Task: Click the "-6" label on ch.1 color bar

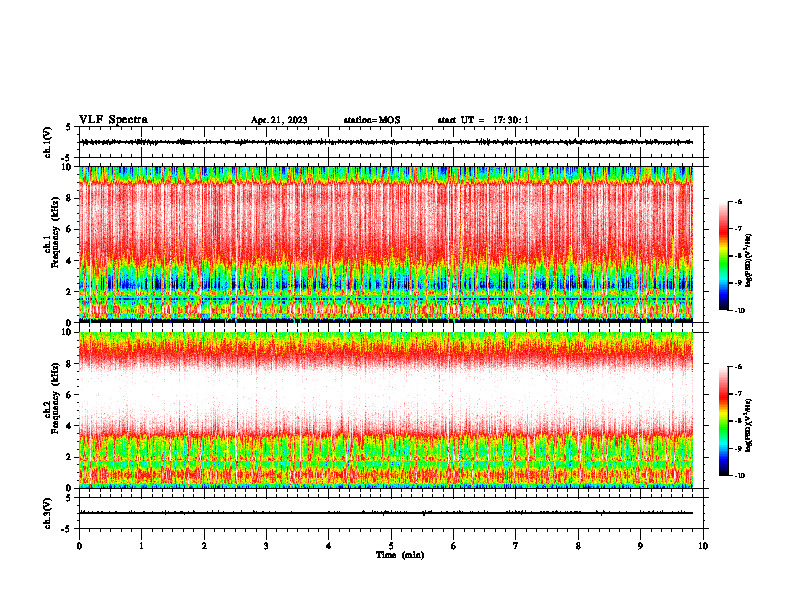Action: coord(738,201)
